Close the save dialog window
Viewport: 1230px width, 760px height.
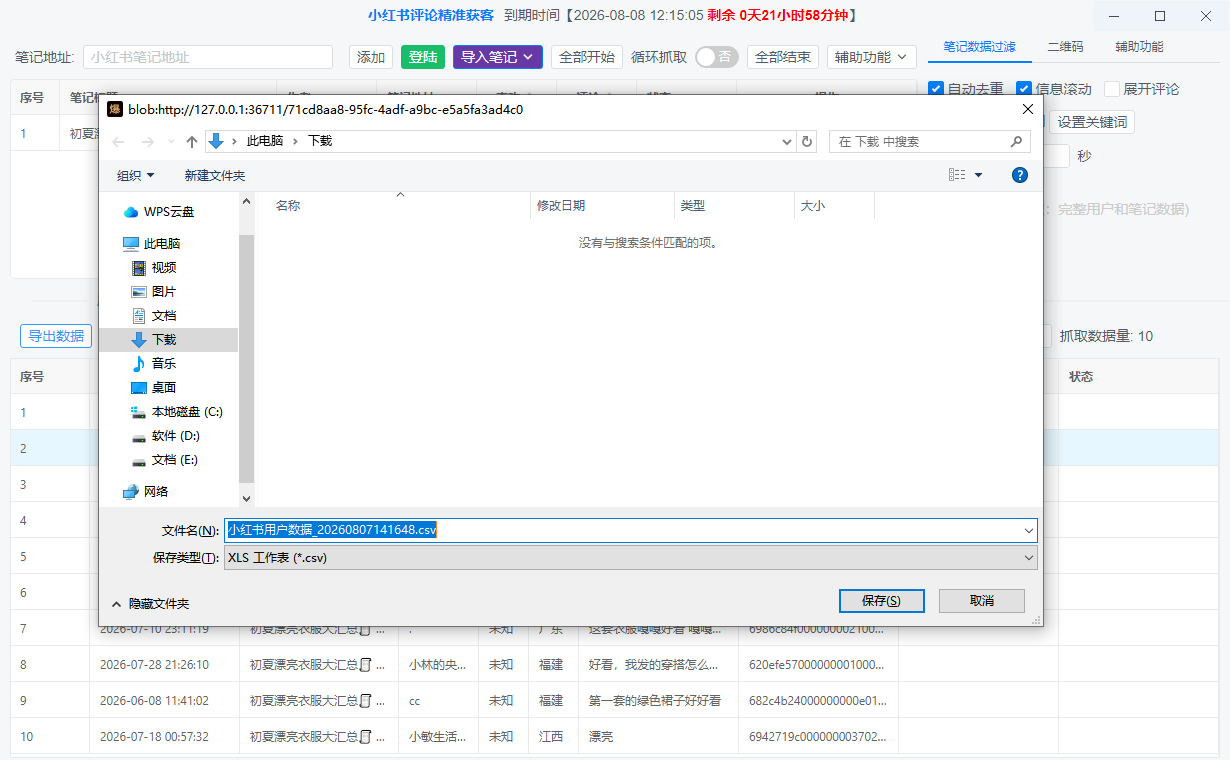(1027, 109)
